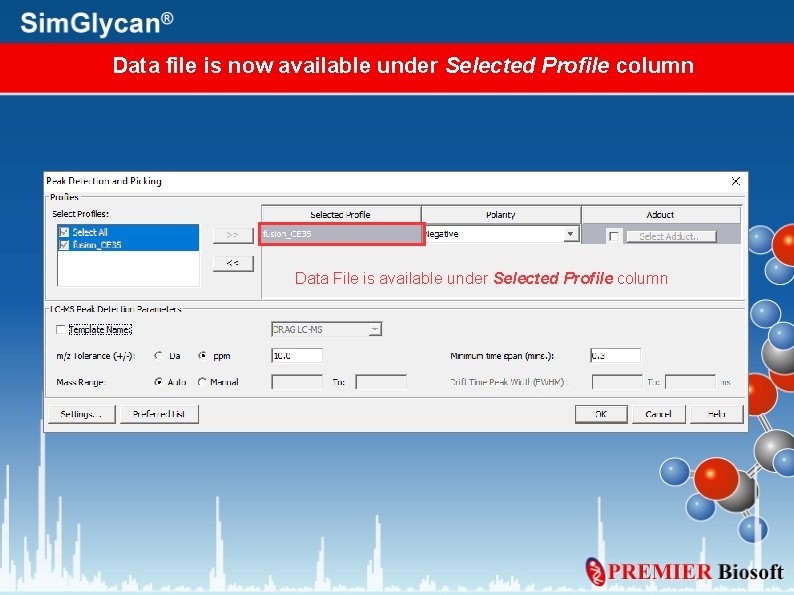
Task: Enable the Template Name checkbox
Action: coord(61,330)
